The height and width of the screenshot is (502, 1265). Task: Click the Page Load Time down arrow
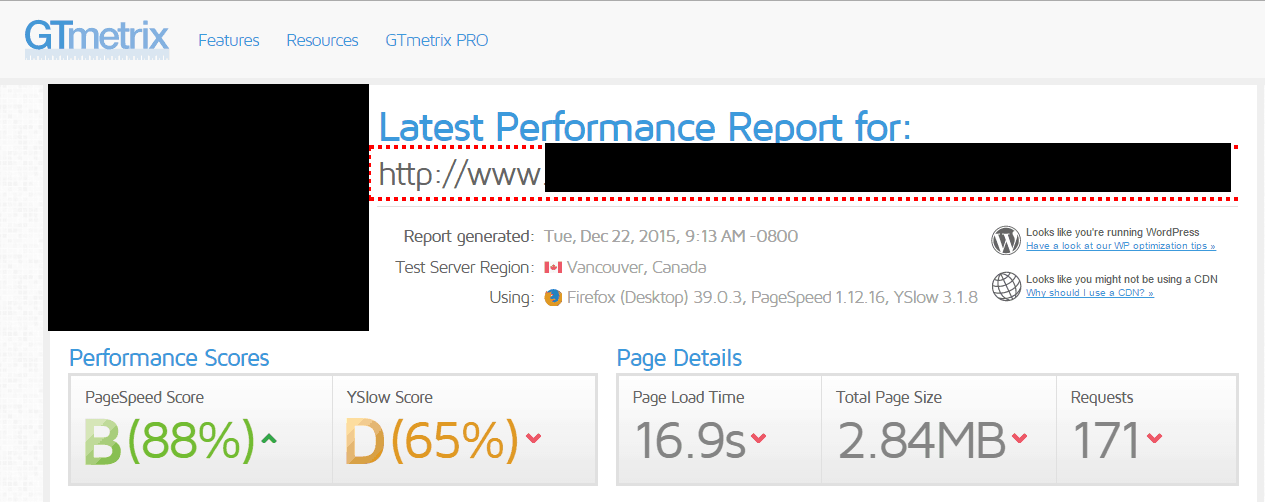pos(758,438)
